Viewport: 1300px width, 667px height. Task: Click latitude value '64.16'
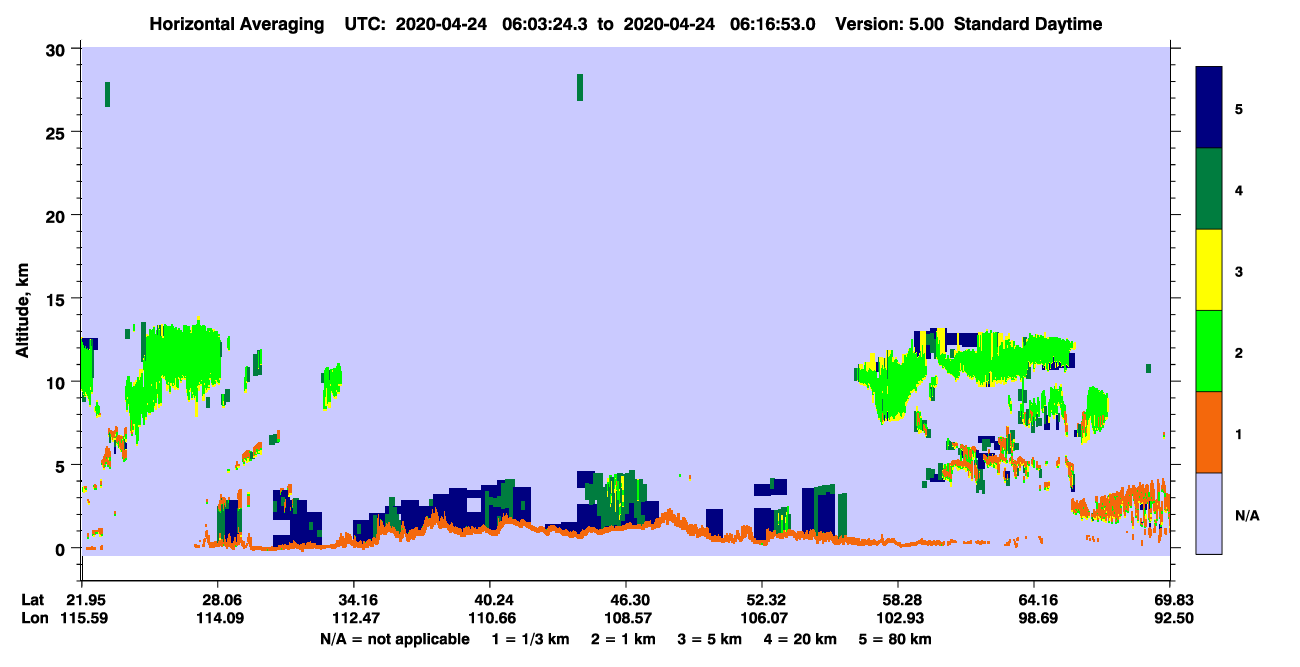[1034, 600]
